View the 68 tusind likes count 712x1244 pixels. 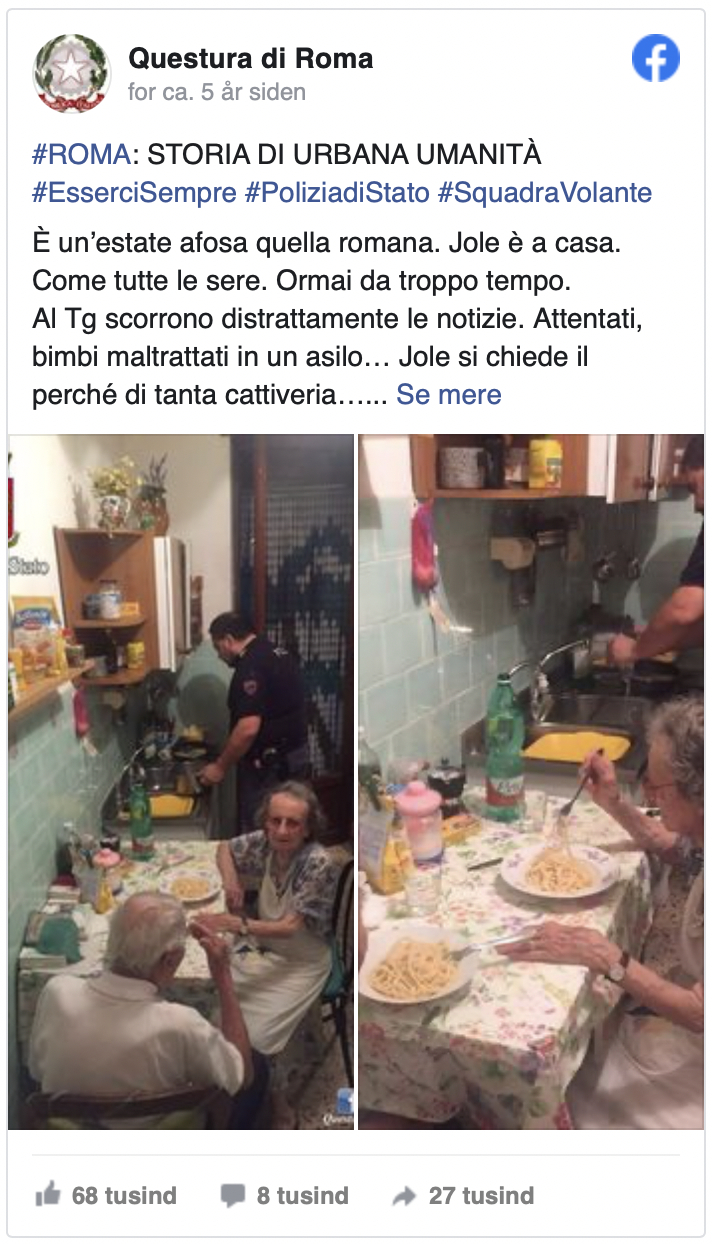[124, 1195]
